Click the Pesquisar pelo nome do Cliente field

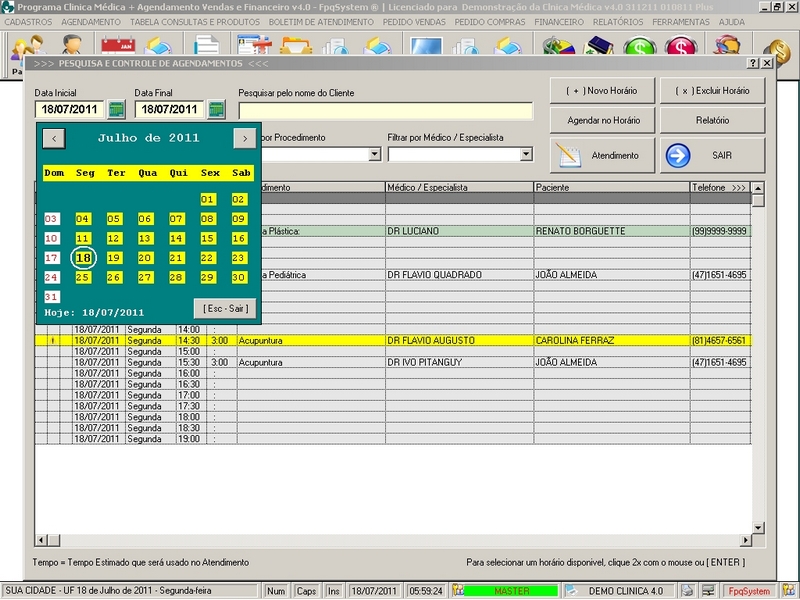[x=385, y=110]
